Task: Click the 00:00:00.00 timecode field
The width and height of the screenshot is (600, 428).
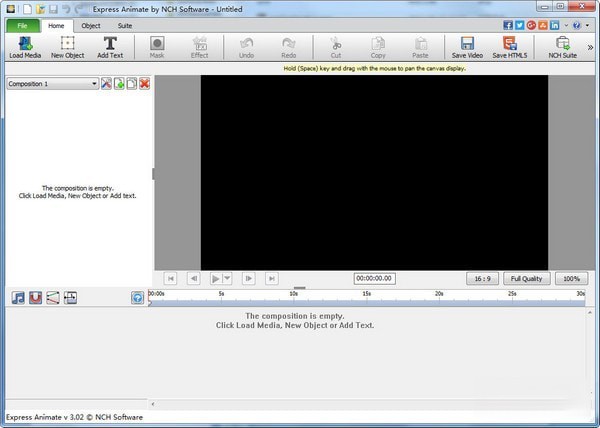Action: pos(374,278)
